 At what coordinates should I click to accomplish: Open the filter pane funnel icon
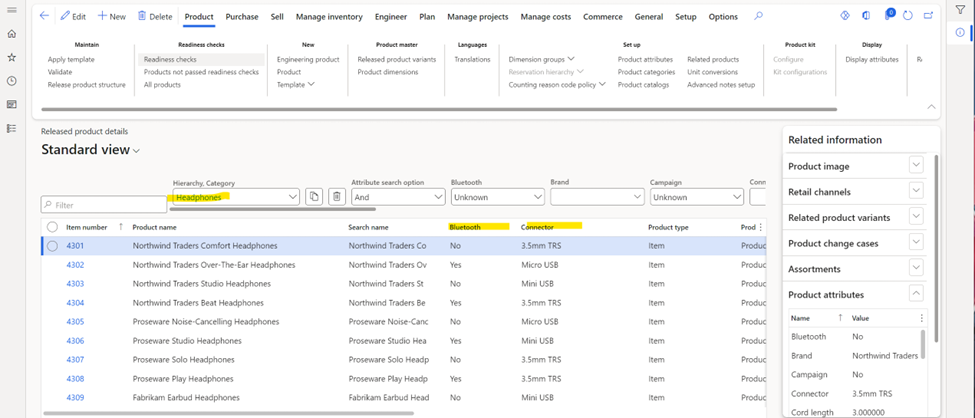point(960,9)
